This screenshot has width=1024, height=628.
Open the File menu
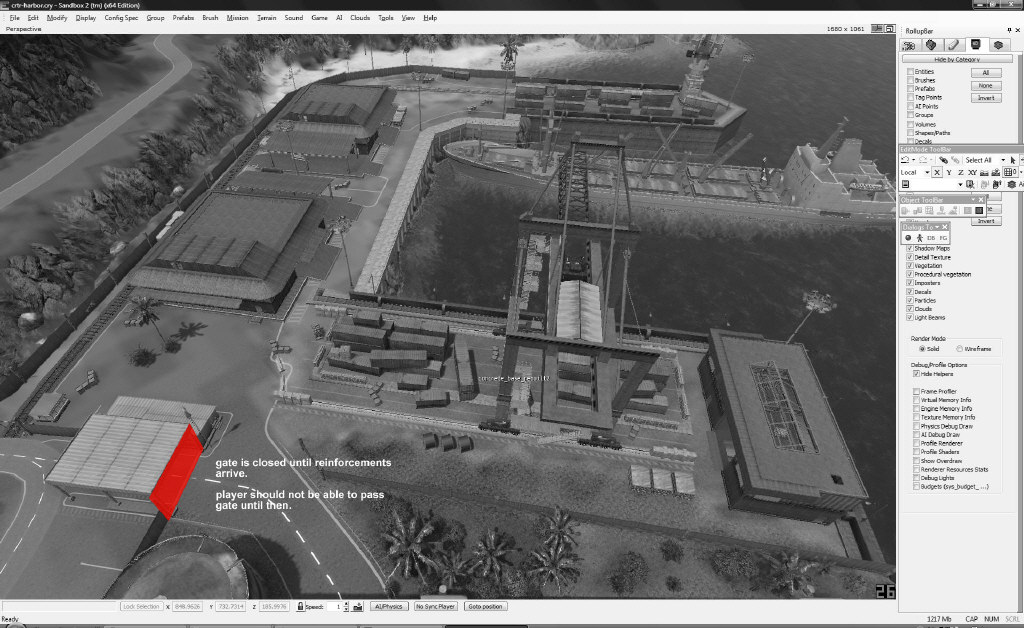pyautogui.click(x=14, y=18)
